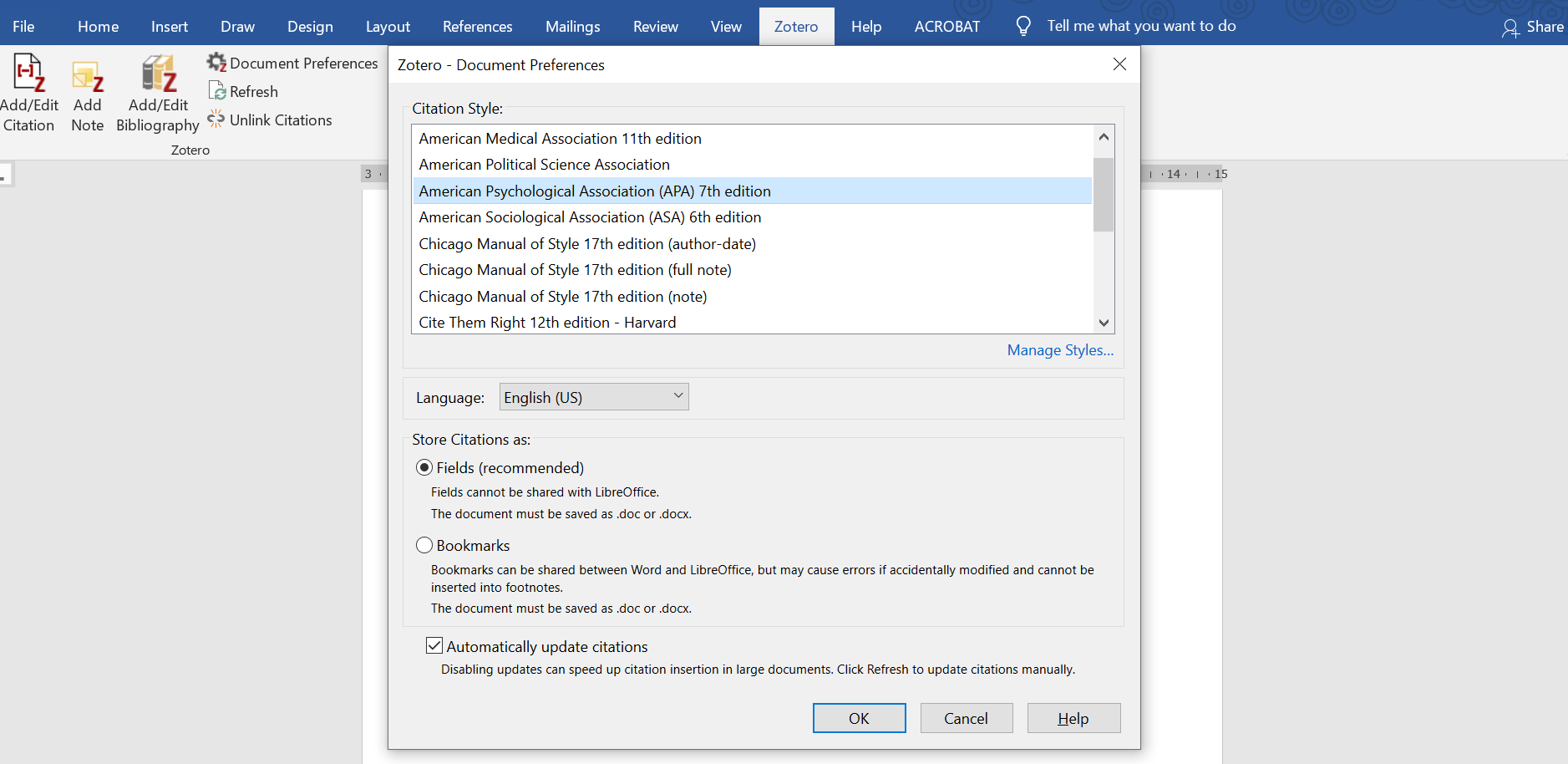Viewport: 1568px width, 764px height.
Task: Switch to the Design ribbon tab
Action: 310,26
